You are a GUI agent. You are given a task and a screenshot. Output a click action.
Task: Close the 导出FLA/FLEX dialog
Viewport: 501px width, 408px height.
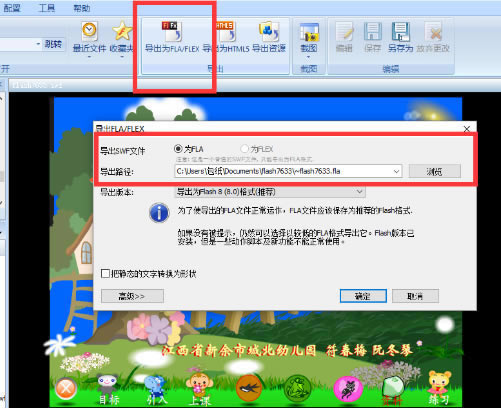point(467,129)
